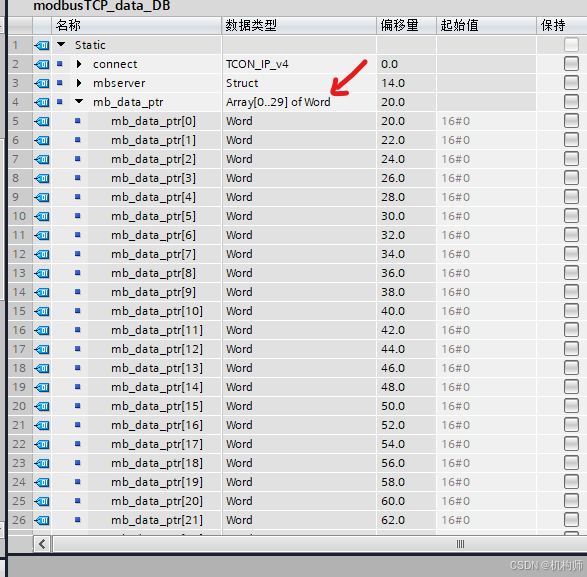
Task: Click the 保持 column header
Action: point(562,25)
